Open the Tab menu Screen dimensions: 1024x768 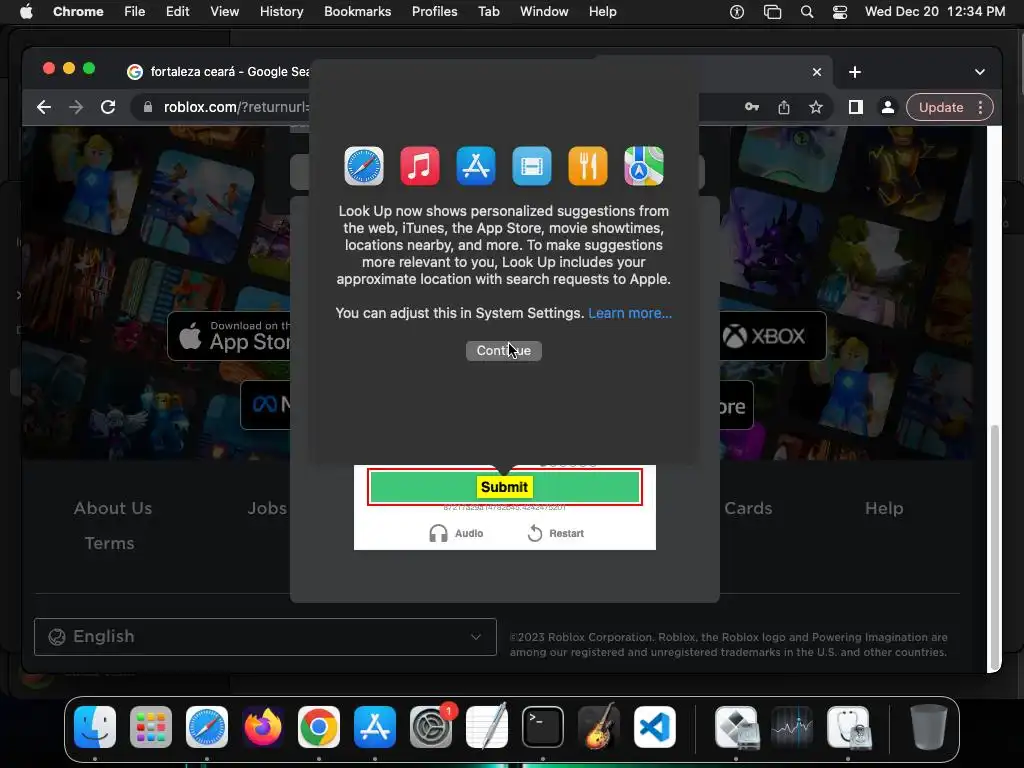point(488,12)
